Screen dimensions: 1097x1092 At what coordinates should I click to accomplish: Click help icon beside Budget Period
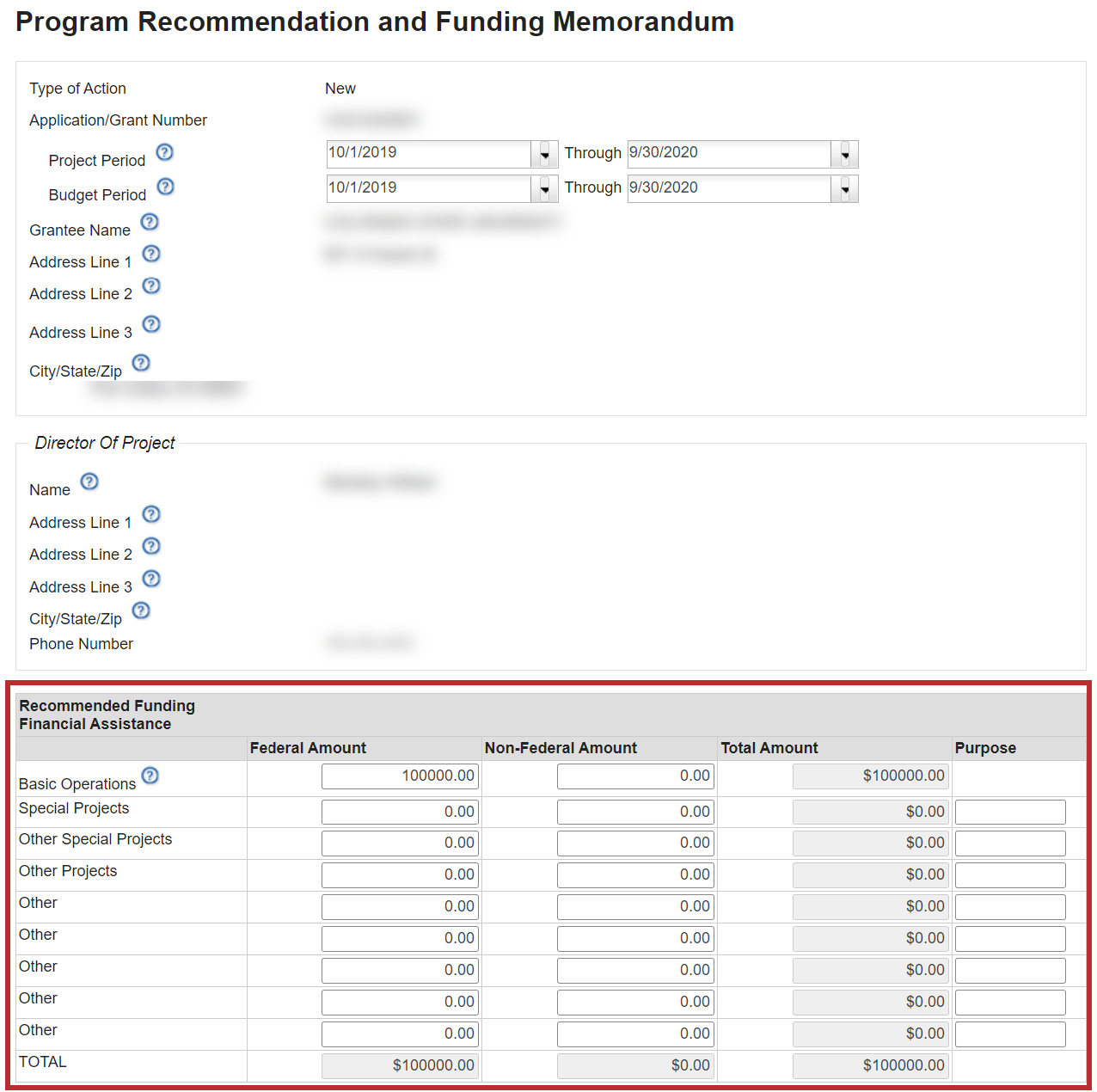click(x=166, y=187)
